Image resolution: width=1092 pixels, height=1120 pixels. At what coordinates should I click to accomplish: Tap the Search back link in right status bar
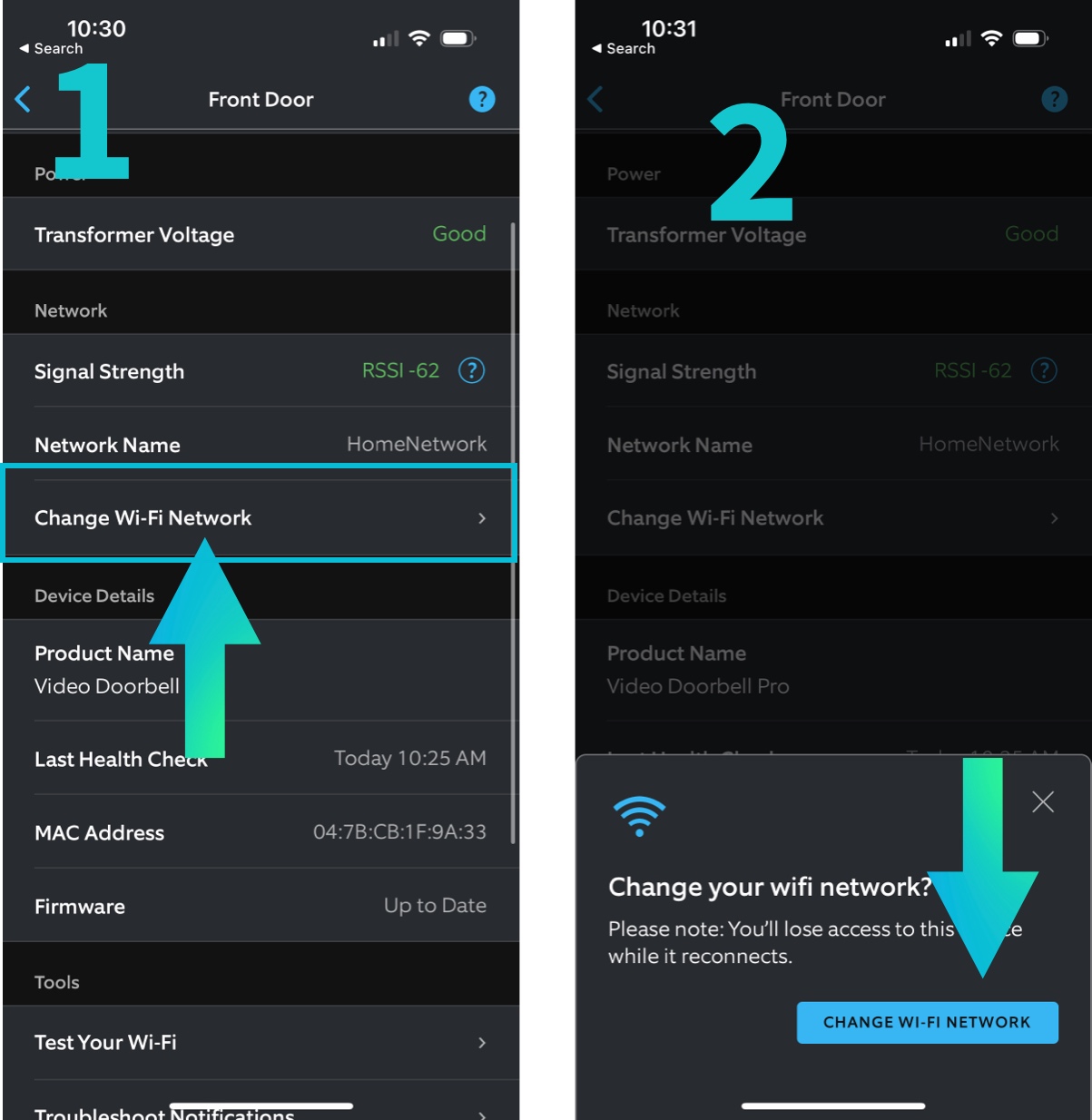[624, 49]
